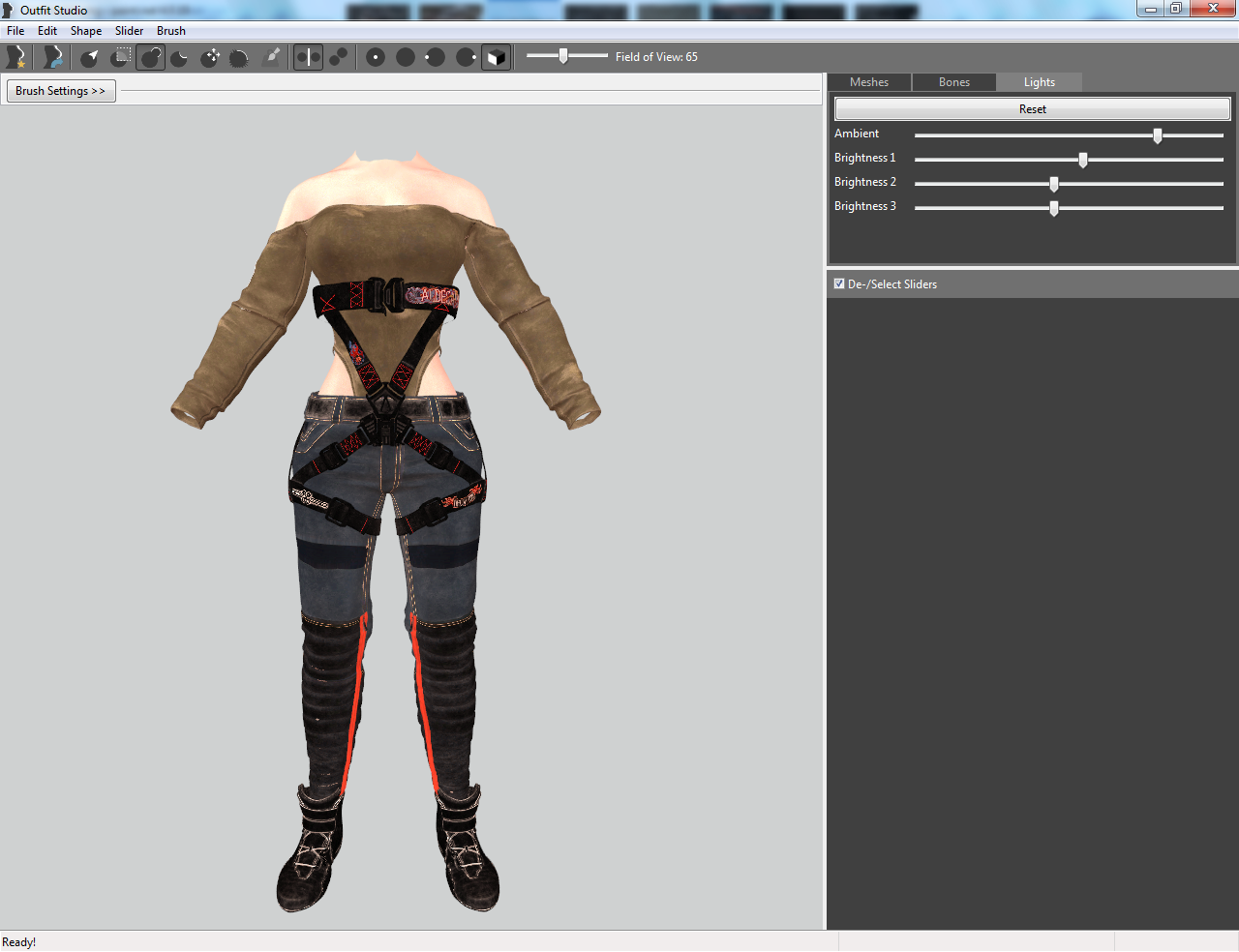Close the Outfit Studio window
The image size is (1239, 952).
pos(1213,9)
